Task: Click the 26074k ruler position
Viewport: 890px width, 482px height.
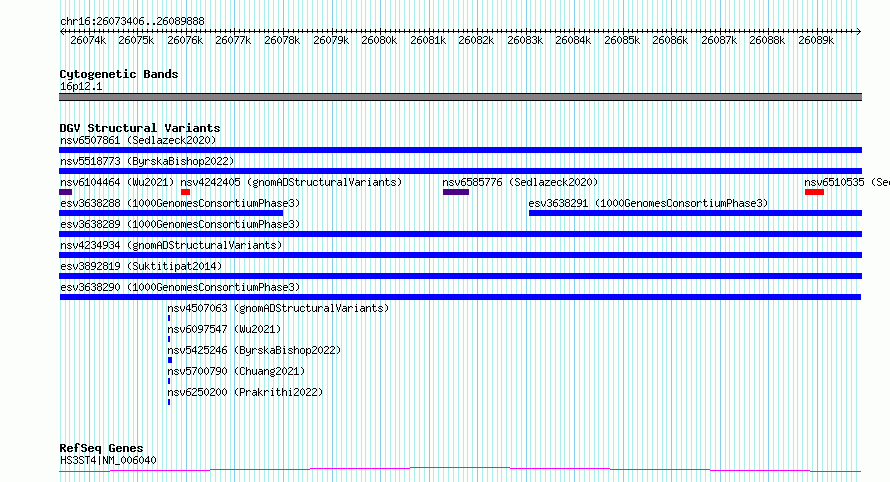Action: tap(88, 40)
